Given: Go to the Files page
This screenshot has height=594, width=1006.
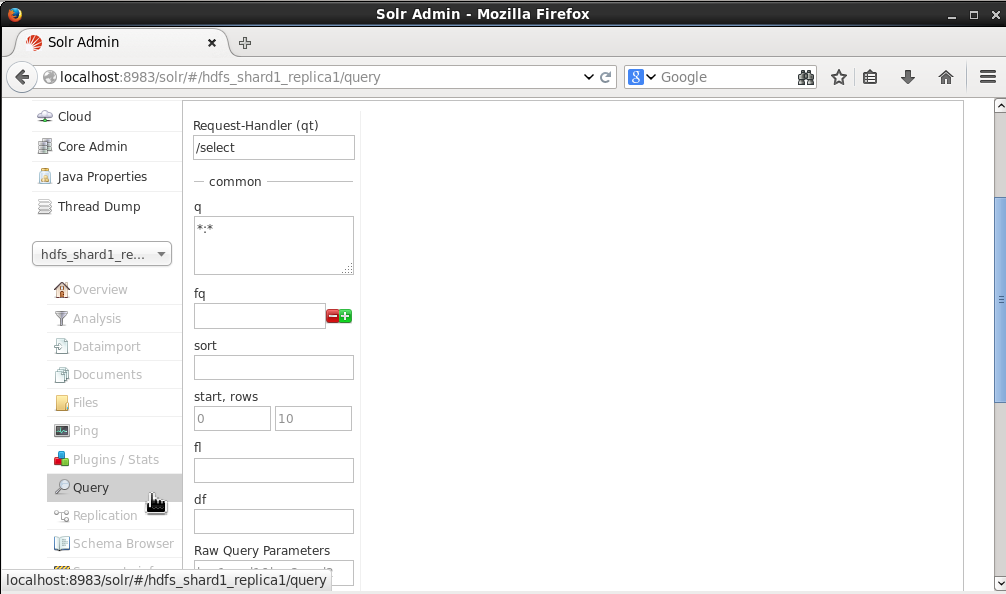Looking at the screenshot, I should [85, 403].
